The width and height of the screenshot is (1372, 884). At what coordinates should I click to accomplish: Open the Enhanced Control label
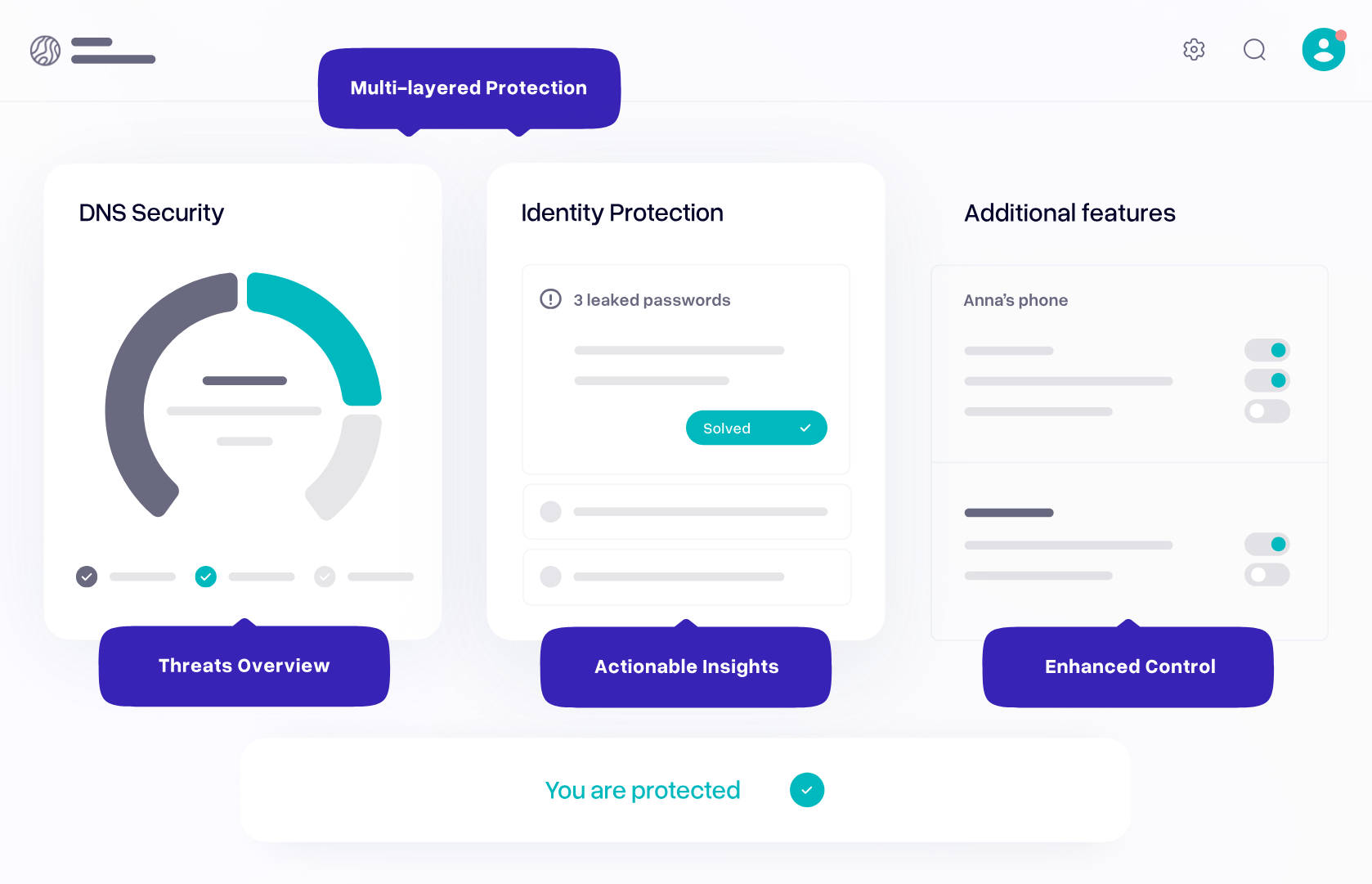click(x=1129, y=666)
